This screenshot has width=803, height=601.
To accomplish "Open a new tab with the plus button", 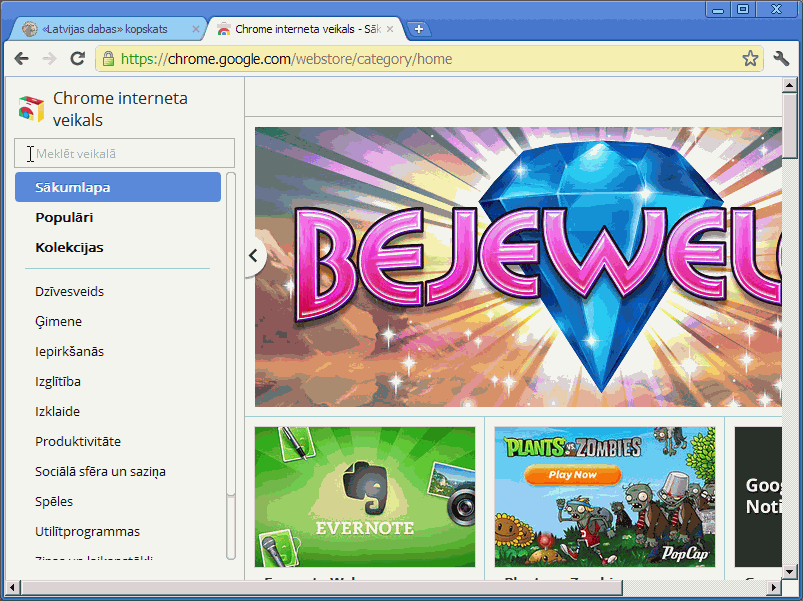I will click(418, 29).
